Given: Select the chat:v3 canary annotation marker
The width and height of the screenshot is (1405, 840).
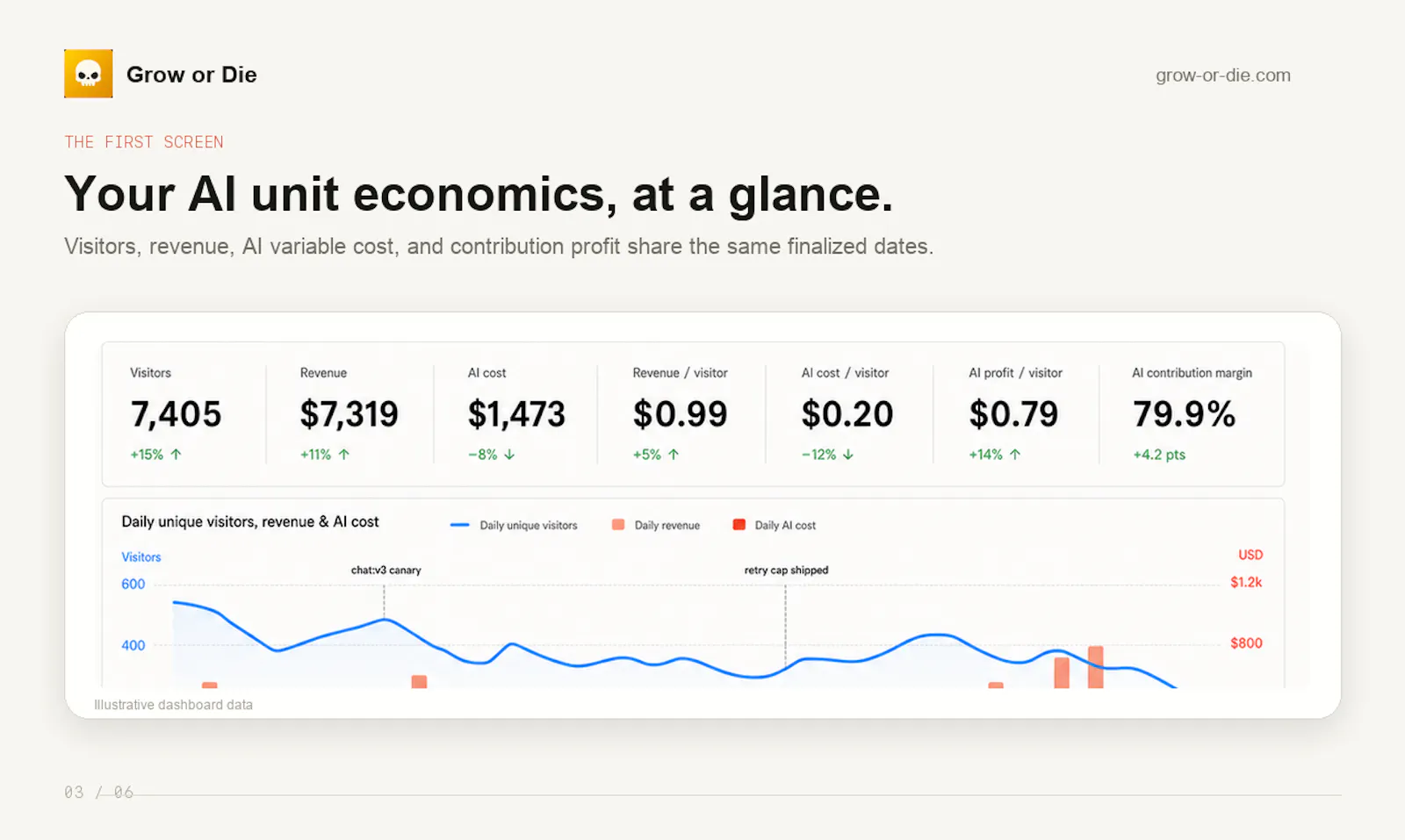Looking at the screenshot, I should (x=385, y=571).
